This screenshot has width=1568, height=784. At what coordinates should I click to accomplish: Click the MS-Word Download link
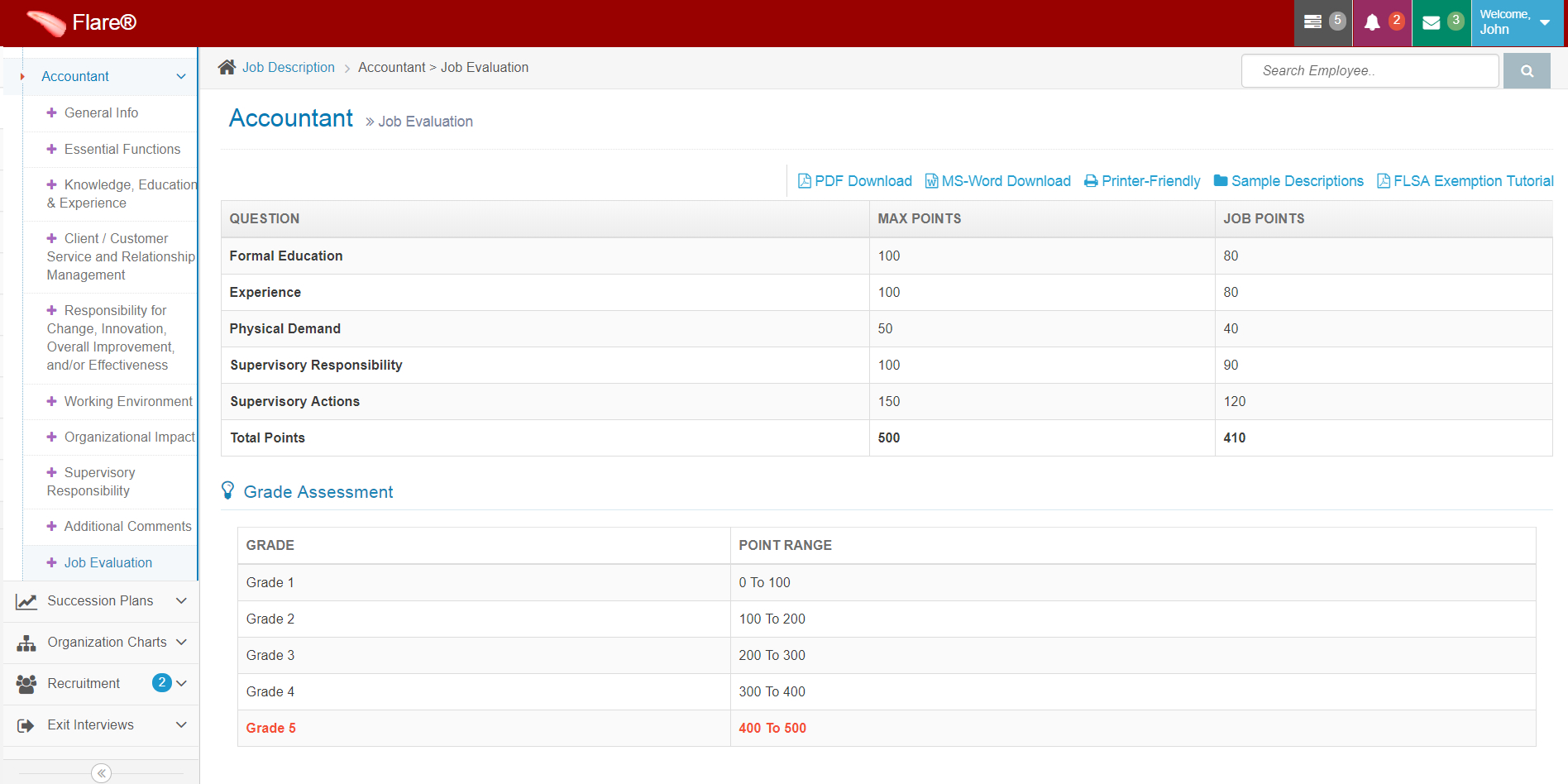[1006, 181]
